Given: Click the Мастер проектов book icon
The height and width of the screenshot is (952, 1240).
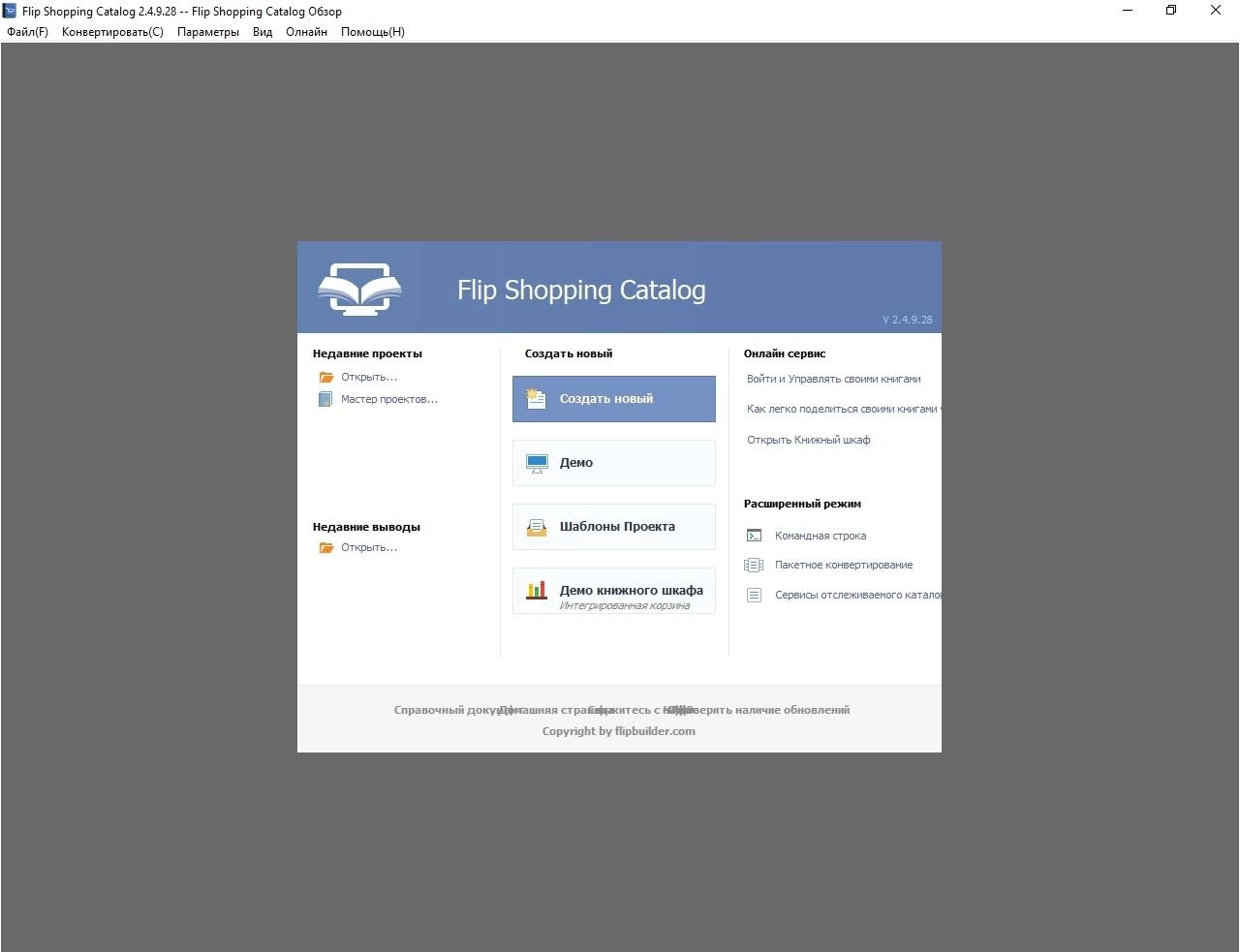Looking at the screenshot, I should pyautogui.click(x=325, y=399).
